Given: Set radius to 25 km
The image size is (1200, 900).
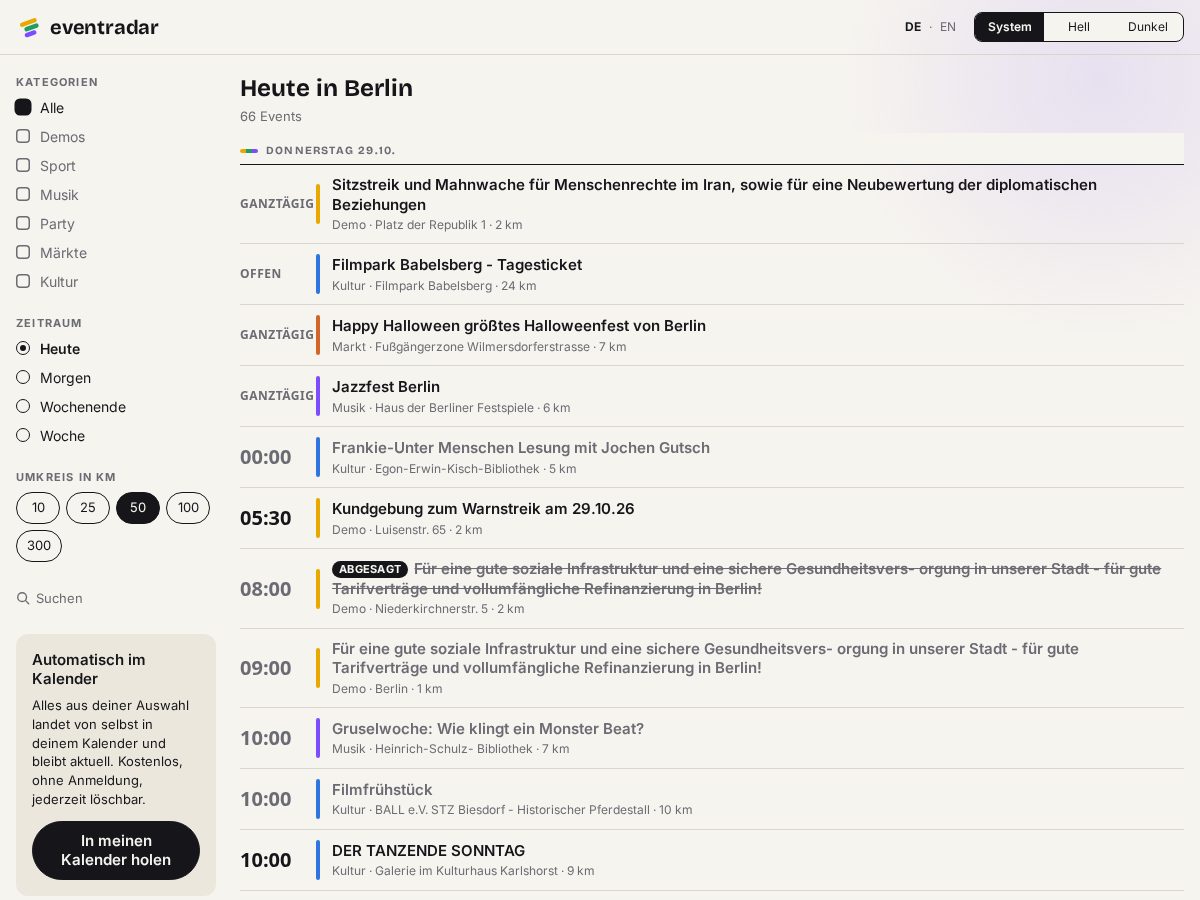Looking at the screenshot, I should (x=88, y=508).
